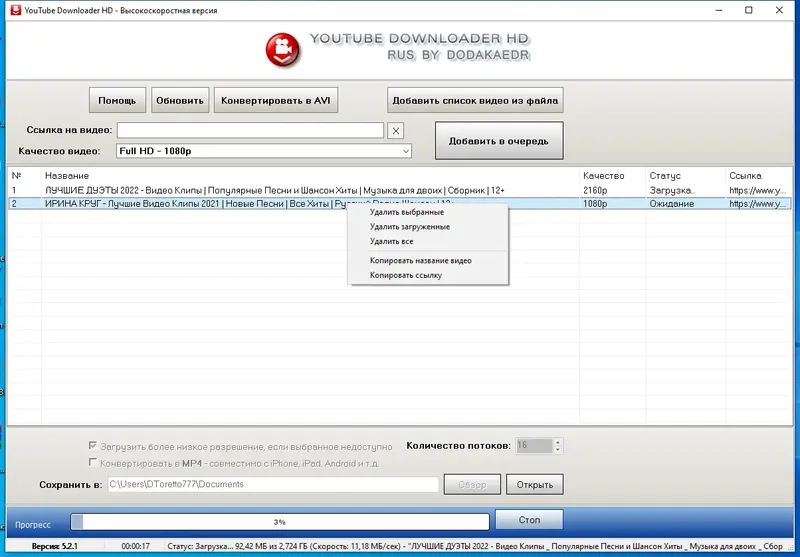Click the Ссылка column header

pyautogui.click(x=745, y=175)
